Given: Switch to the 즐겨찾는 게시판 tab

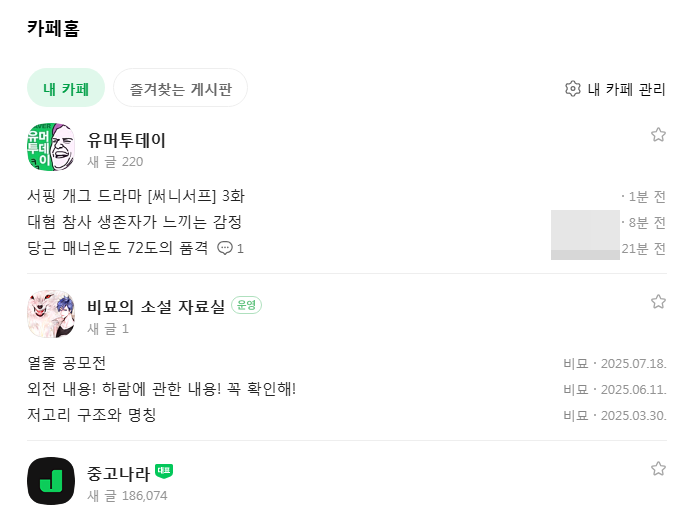Looking at the screenshot, I should 180,88.
